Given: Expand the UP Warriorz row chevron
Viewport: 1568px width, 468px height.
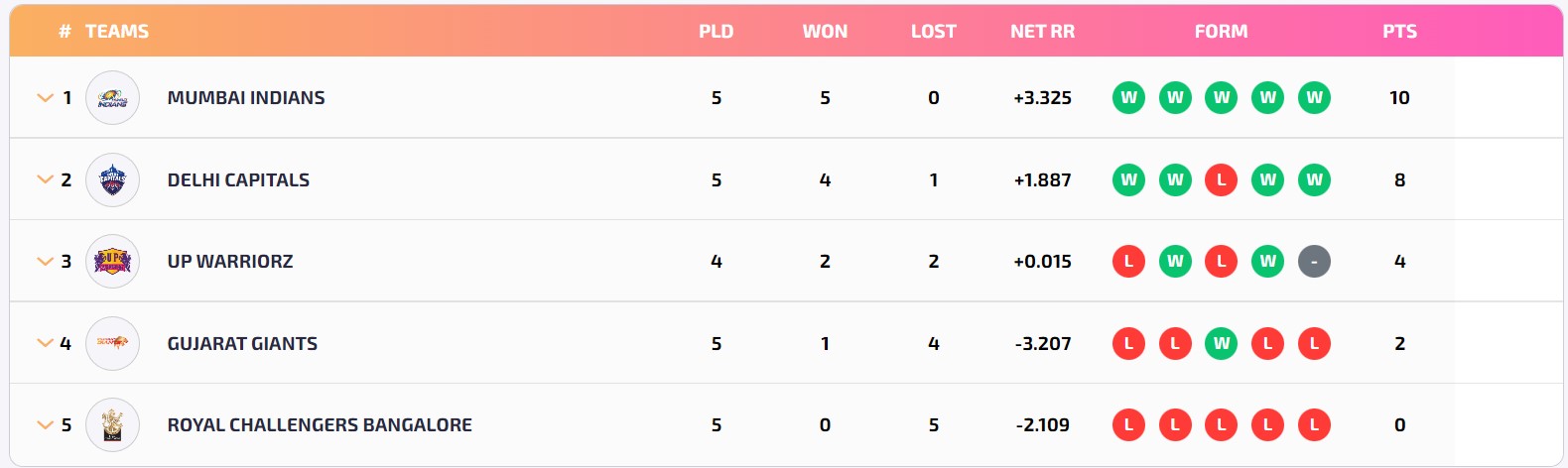Looking at the screenshot, I should coord(45,262).
